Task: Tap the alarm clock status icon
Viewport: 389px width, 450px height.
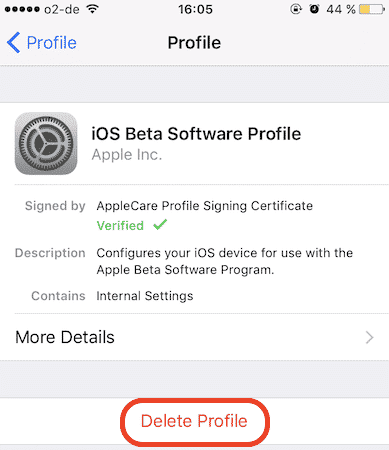Action: pyautogui.click(x=314, y=9)
